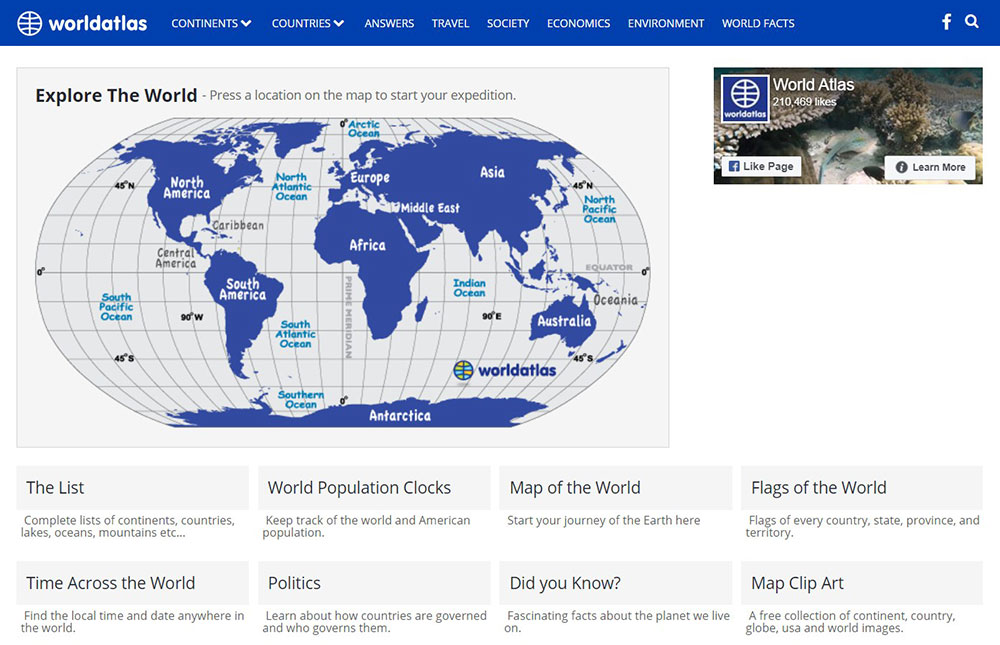
Task: Go to the Travel section
Action: point(450,23)
